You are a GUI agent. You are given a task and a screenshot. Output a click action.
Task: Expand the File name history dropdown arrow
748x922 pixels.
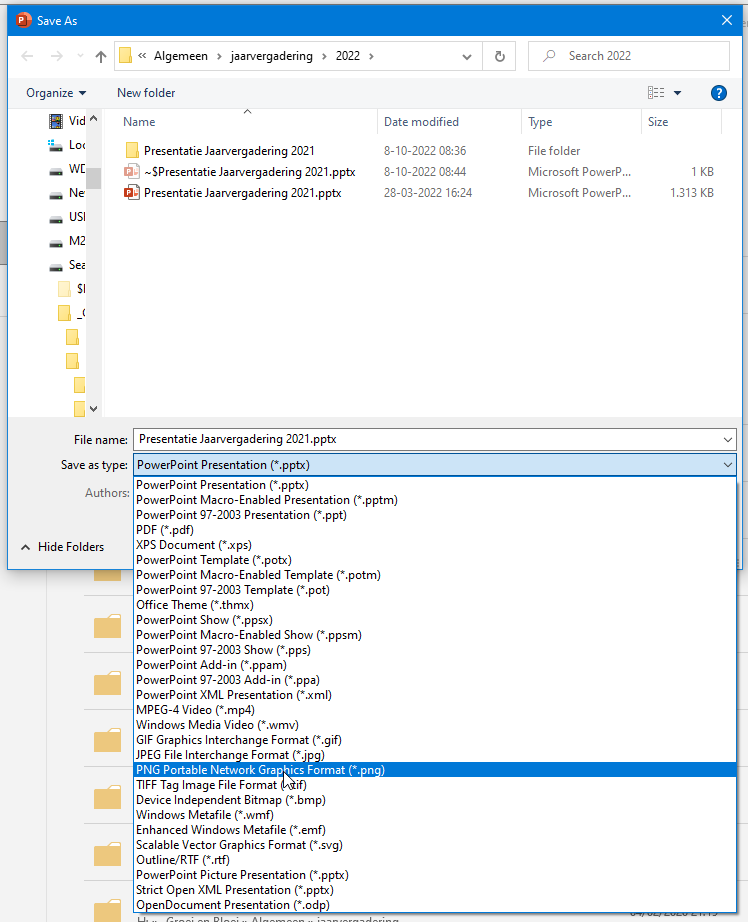pyautogui.click(x=726, y=439)
